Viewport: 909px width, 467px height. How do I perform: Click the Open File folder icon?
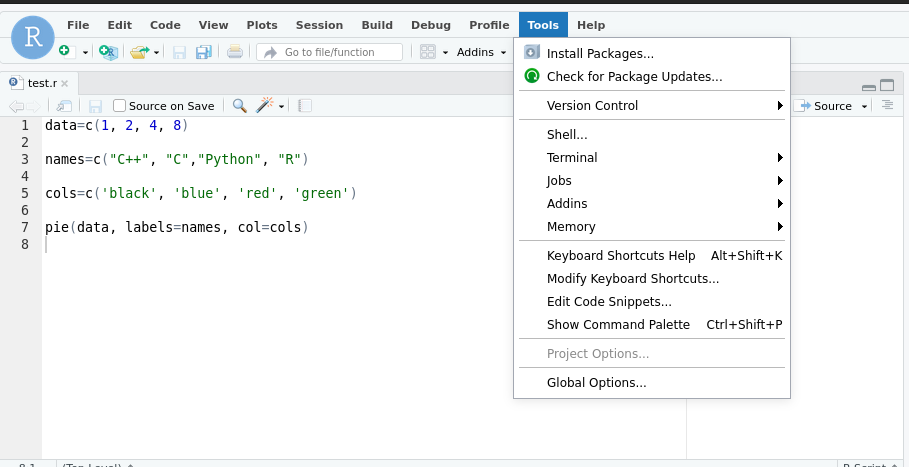pos(139,52)
